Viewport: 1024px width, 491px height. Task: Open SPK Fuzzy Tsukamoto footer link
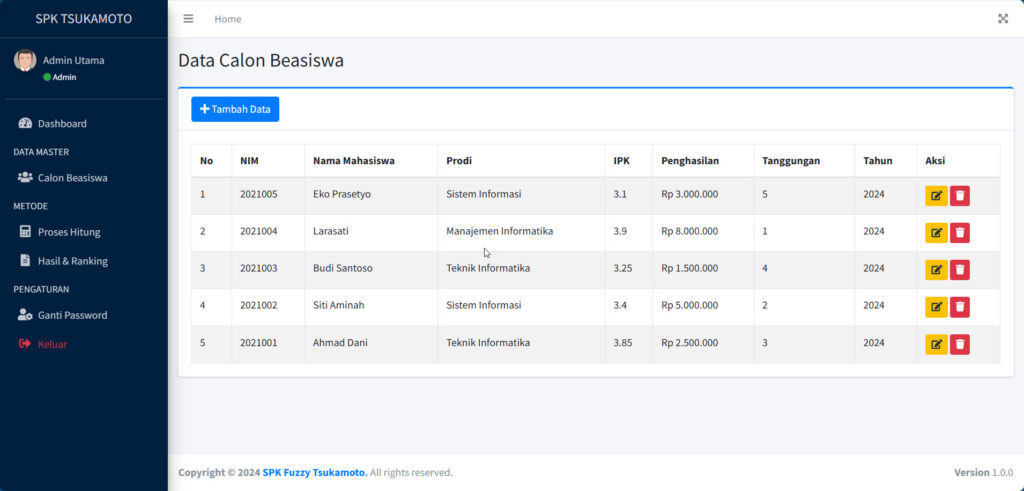pyautogui.click(x=314, y=473)
